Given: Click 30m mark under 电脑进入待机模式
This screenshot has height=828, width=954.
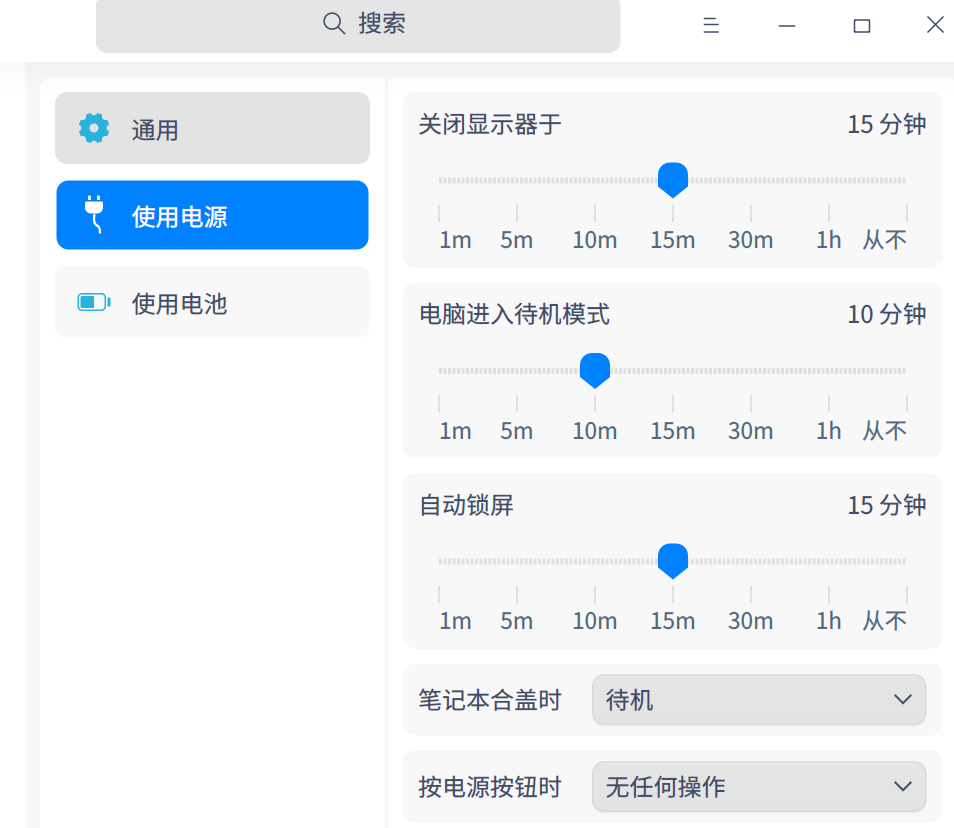Looking at the screenshot, I should [750, 431].
